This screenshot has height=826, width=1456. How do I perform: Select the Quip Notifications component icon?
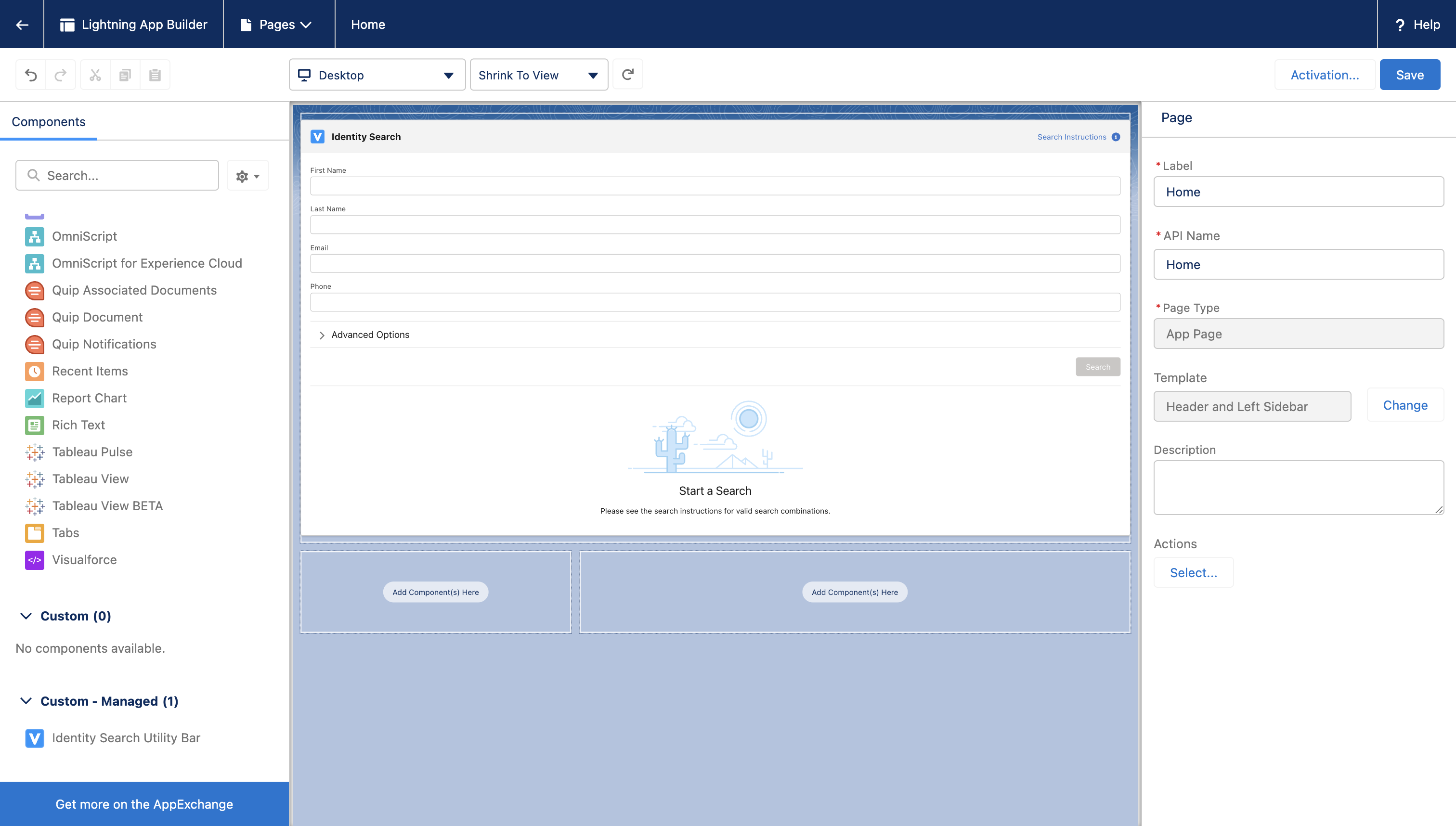[x=35, y=344]
